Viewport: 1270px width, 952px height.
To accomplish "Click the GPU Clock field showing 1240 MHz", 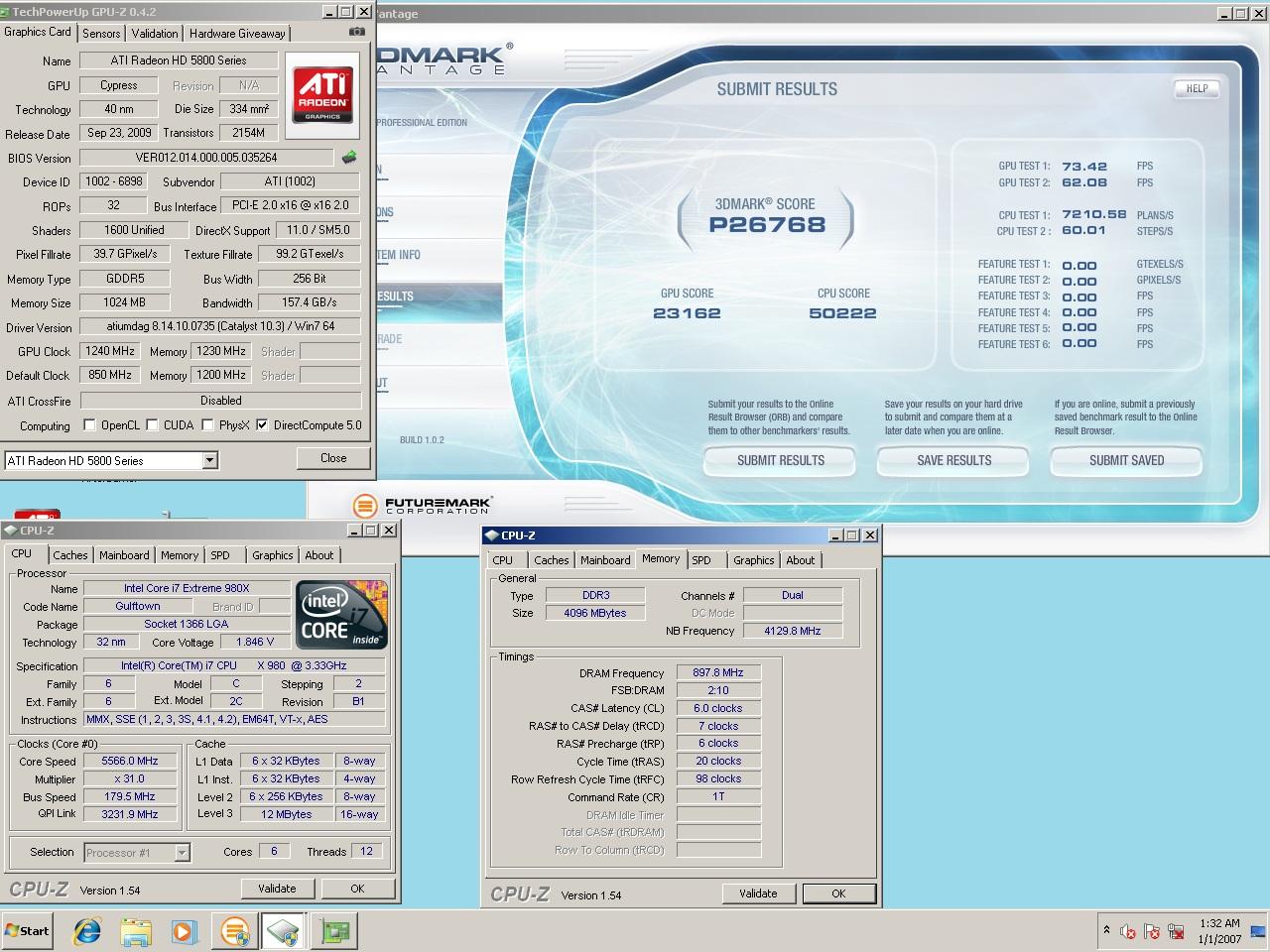I will click(x=110, y=351).
